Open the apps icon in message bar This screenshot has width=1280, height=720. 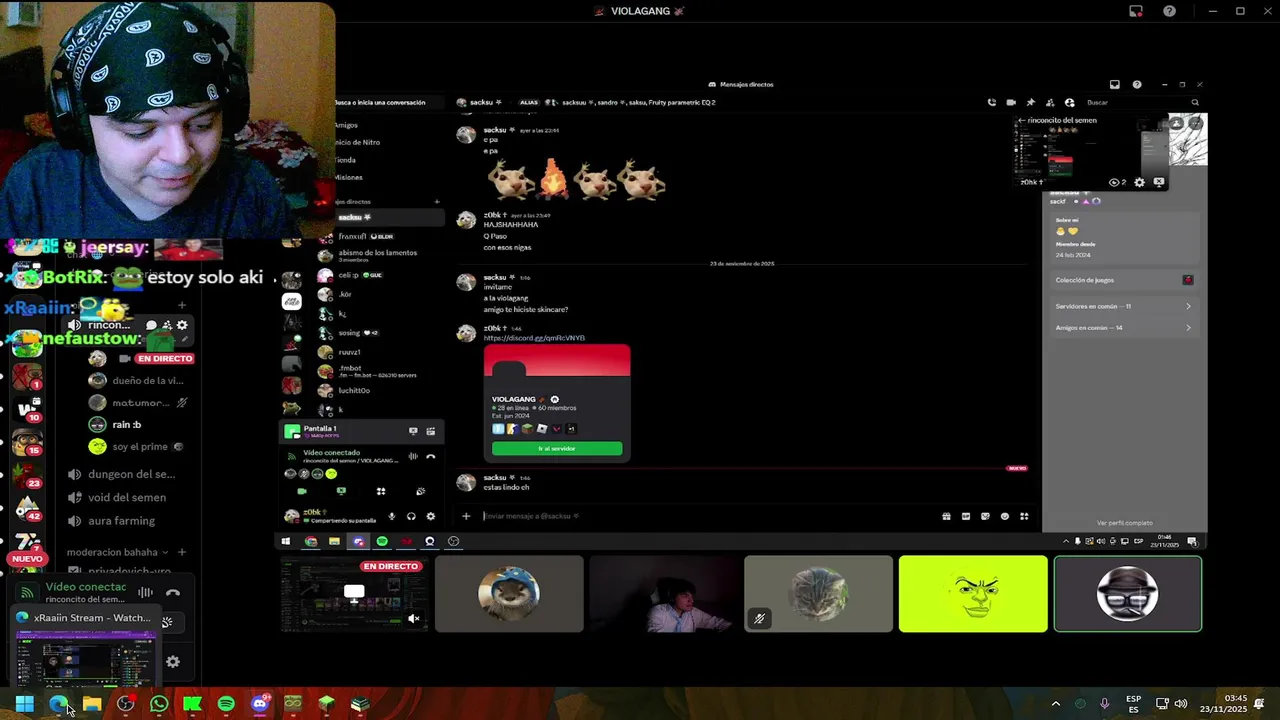point(1024,516)
